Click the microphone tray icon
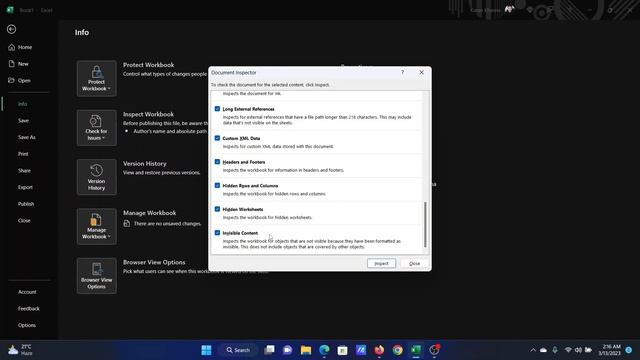 555,350
